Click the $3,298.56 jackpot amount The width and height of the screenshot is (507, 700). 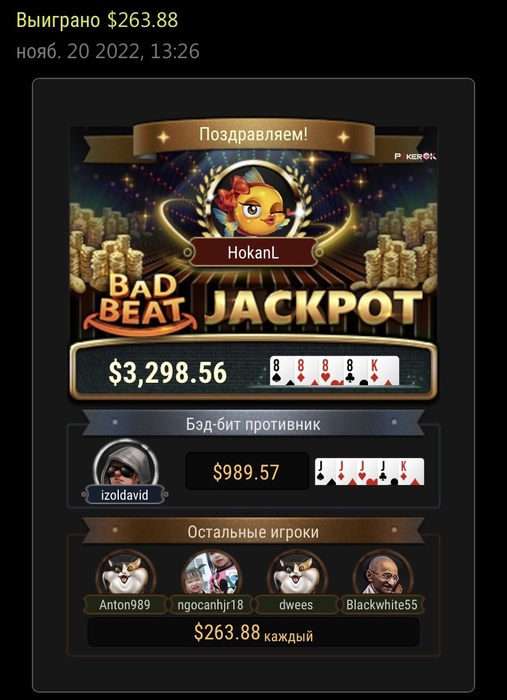(168, 373)
